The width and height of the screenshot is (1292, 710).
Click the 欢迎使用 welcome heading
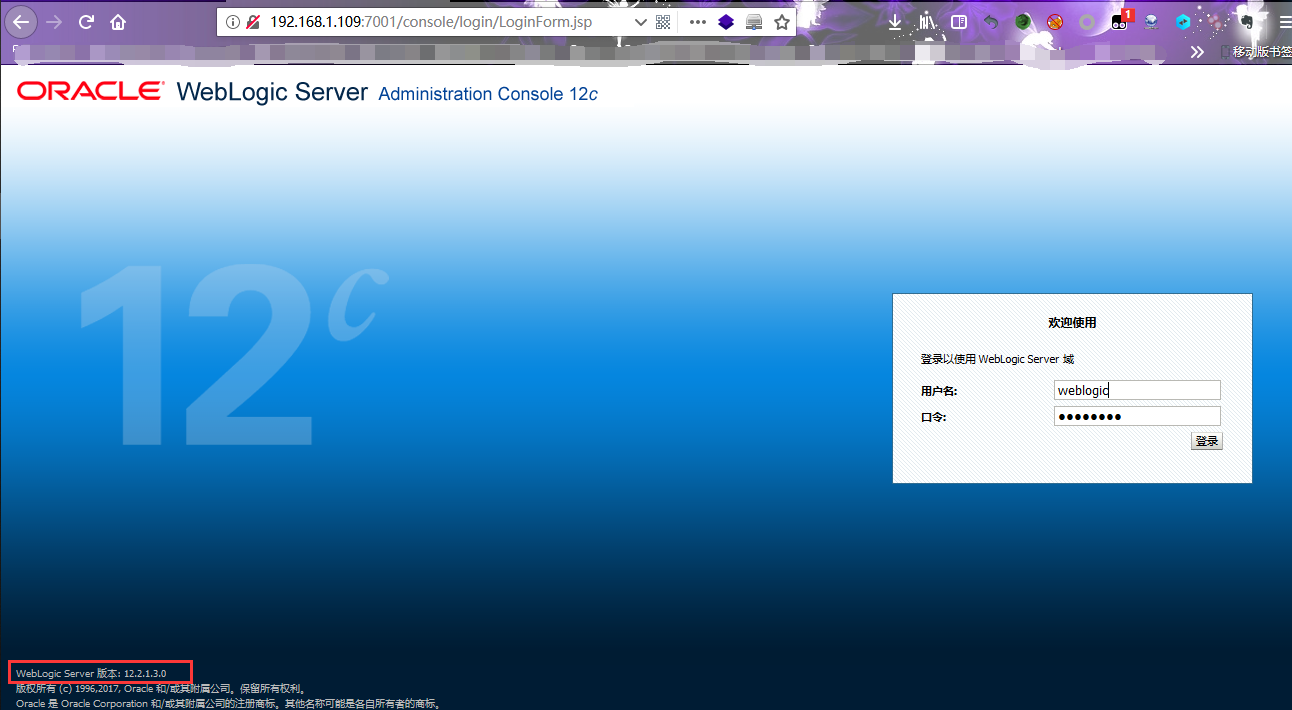pos(1072,323)
